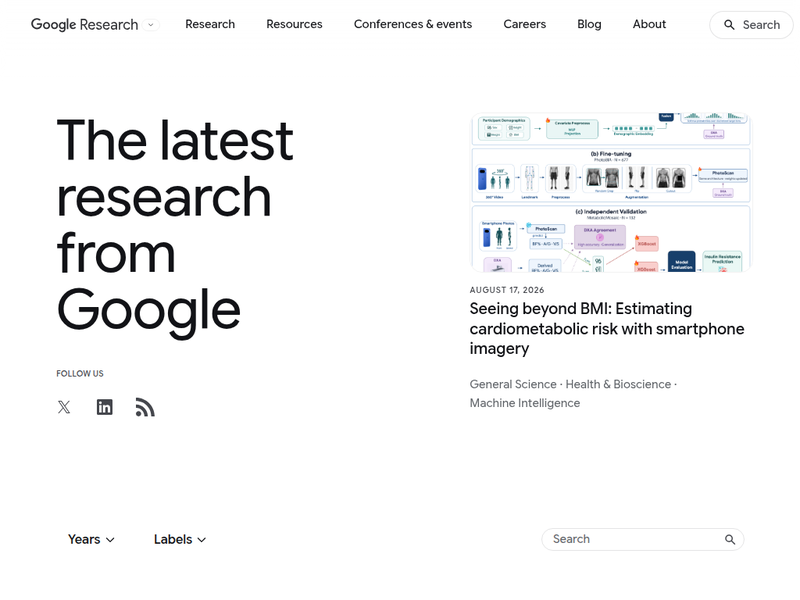800x600 pixels.
Task: Select the Health & Bioscience label
Action: click(618, 384)
